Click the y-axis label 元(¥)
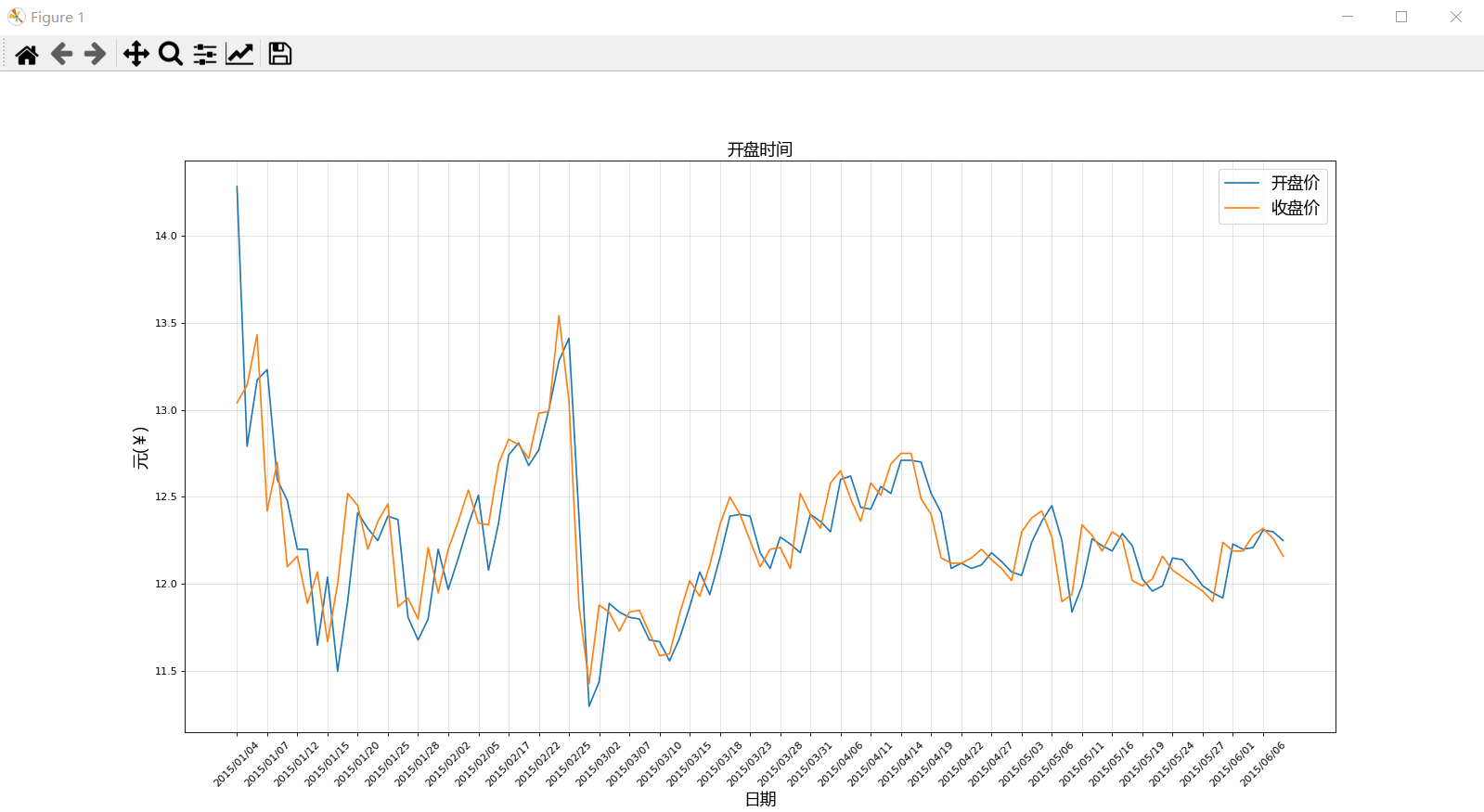Screen dimensions: 1484x812 click(x=140, y=447)
